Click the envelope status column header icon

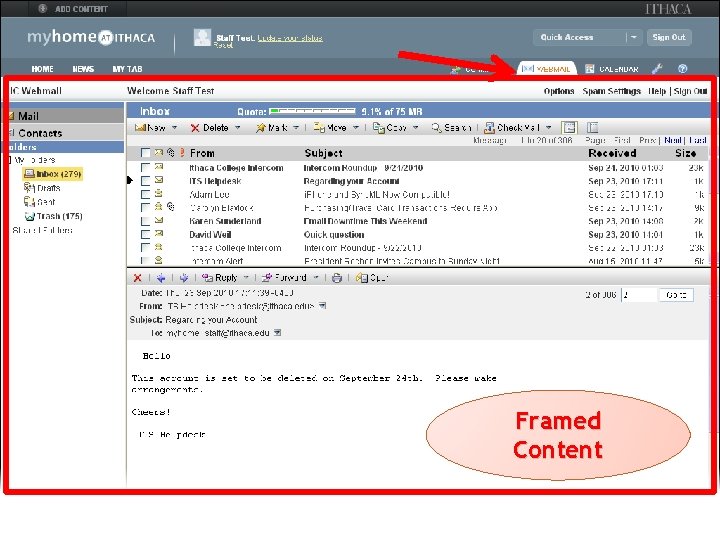159,152
